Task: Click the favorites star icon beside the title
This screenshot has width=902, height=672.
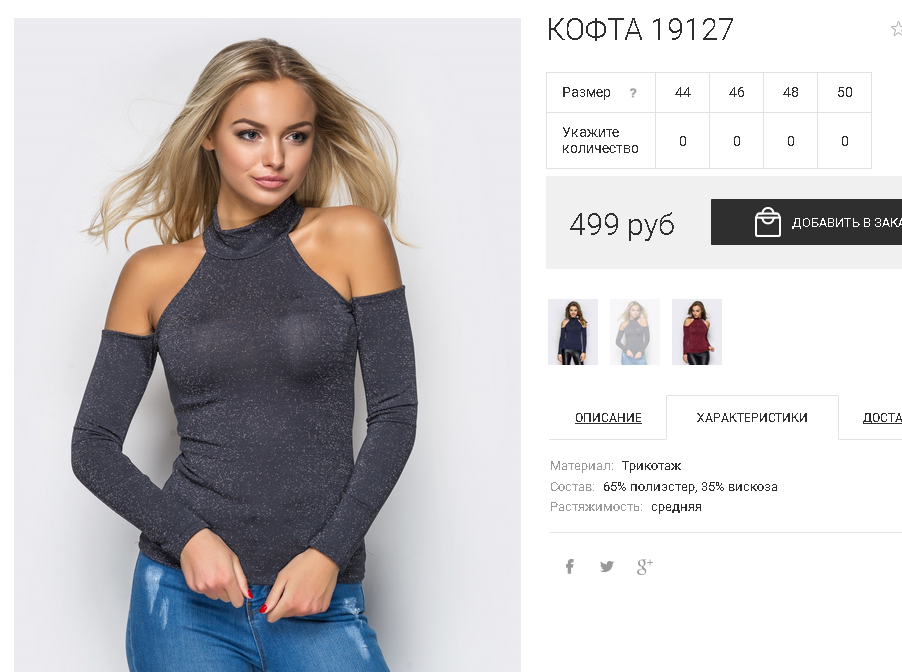Action: [897, 29]
